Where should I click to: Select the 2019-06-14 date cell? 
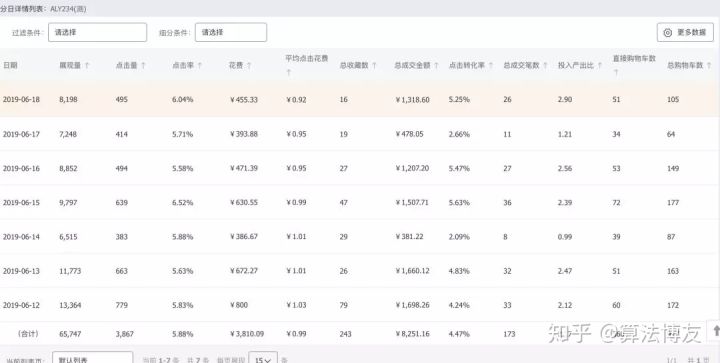tap(21, 237)
